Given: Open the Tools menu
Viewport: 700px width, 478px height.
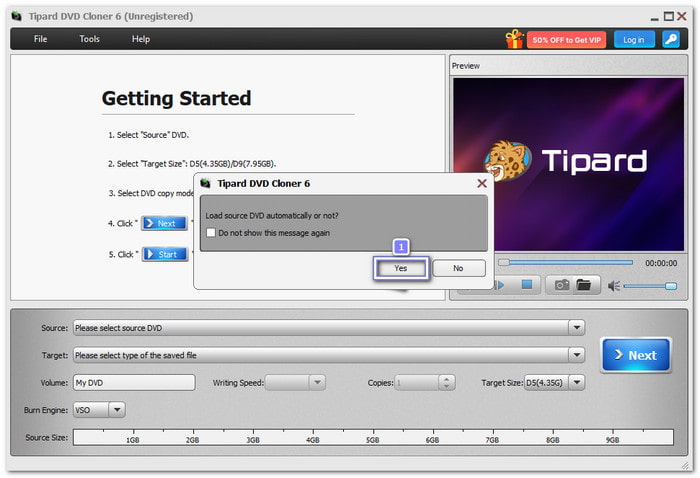Looking at the screenshot, I should pyautogui.click(x=89, y=39).
